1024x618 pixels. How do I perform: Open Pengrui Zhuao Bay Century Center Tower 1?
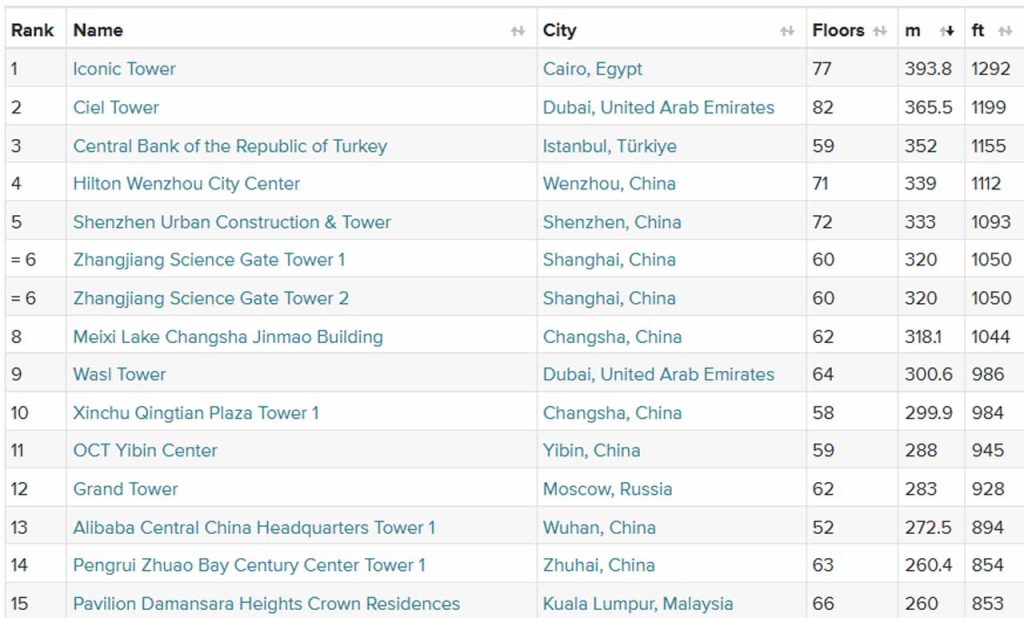[249, 564]
